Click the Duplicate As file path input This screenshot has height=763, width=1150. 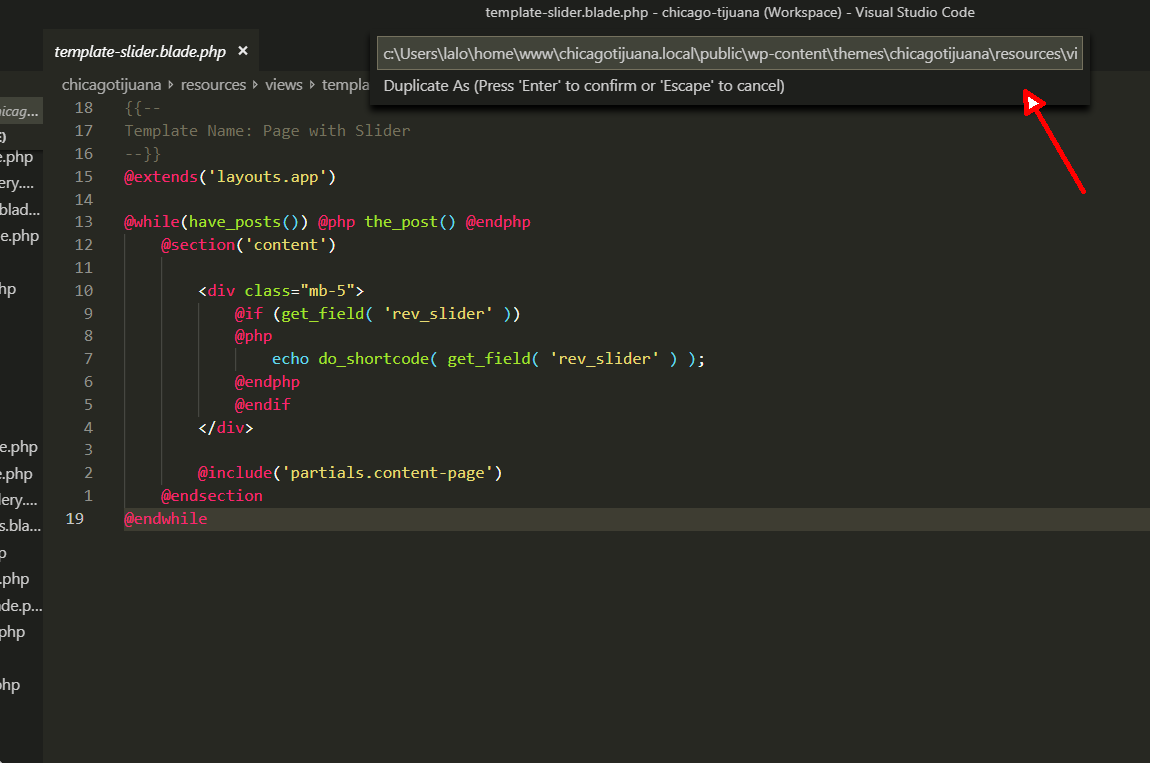(x=730, y=54)
